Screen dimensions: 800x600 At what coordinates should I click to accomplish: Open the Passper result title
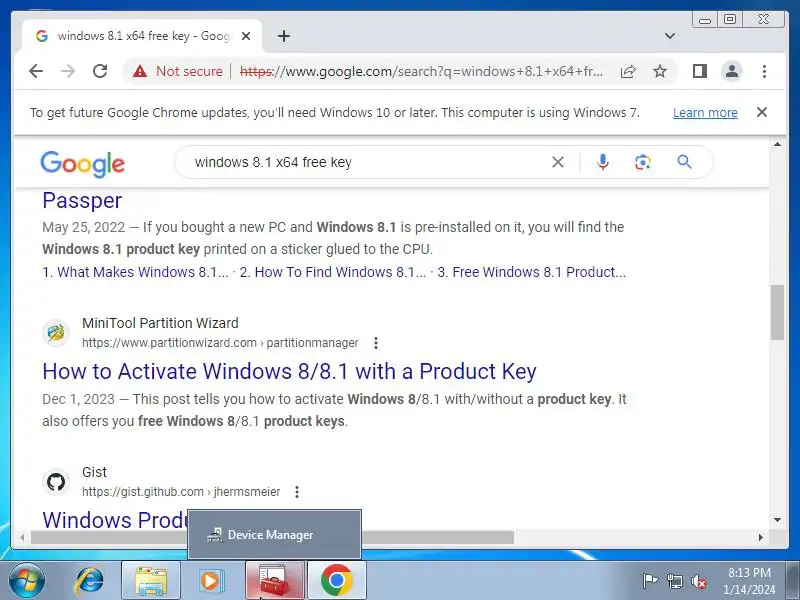coord(82,201)
